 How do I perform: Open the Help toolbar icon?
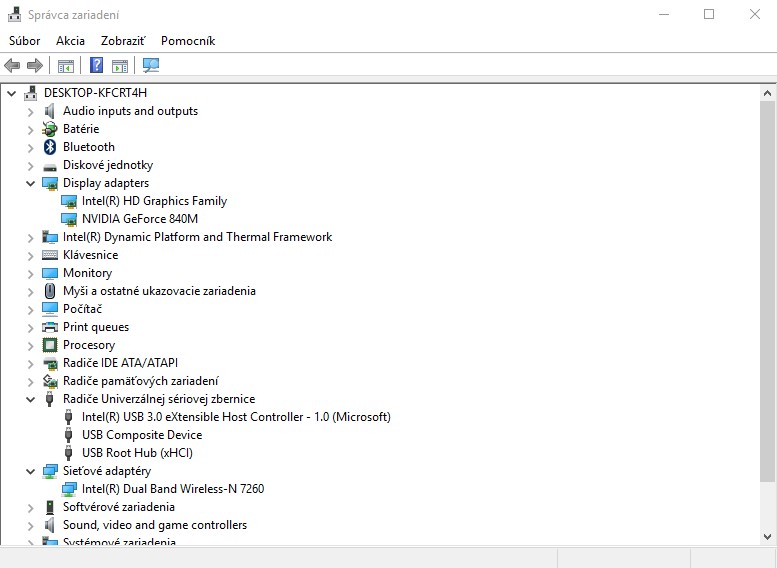[x=96, y=65]
